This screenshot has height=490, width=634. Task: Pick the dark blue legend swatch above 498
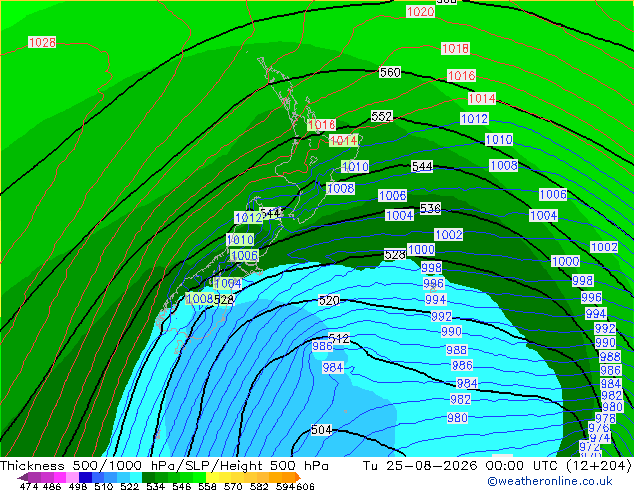pyautogui.click(x=85, y=477)
